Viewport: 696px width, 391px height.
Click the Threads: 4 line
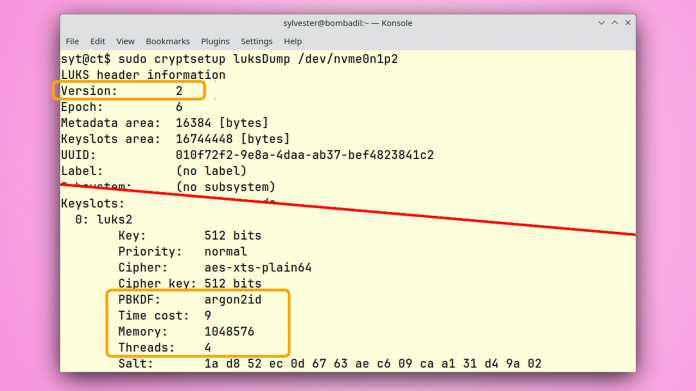[x=164, y=348]
